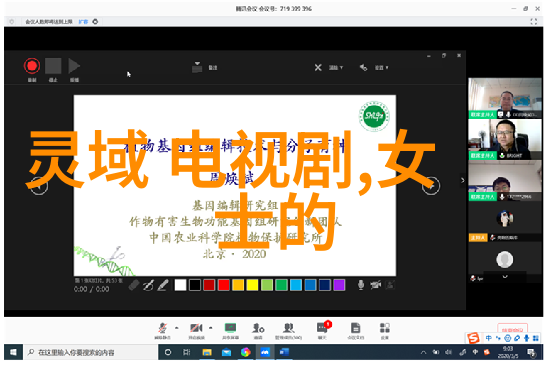Collapse the participant video side panel

tap(463, 180)
